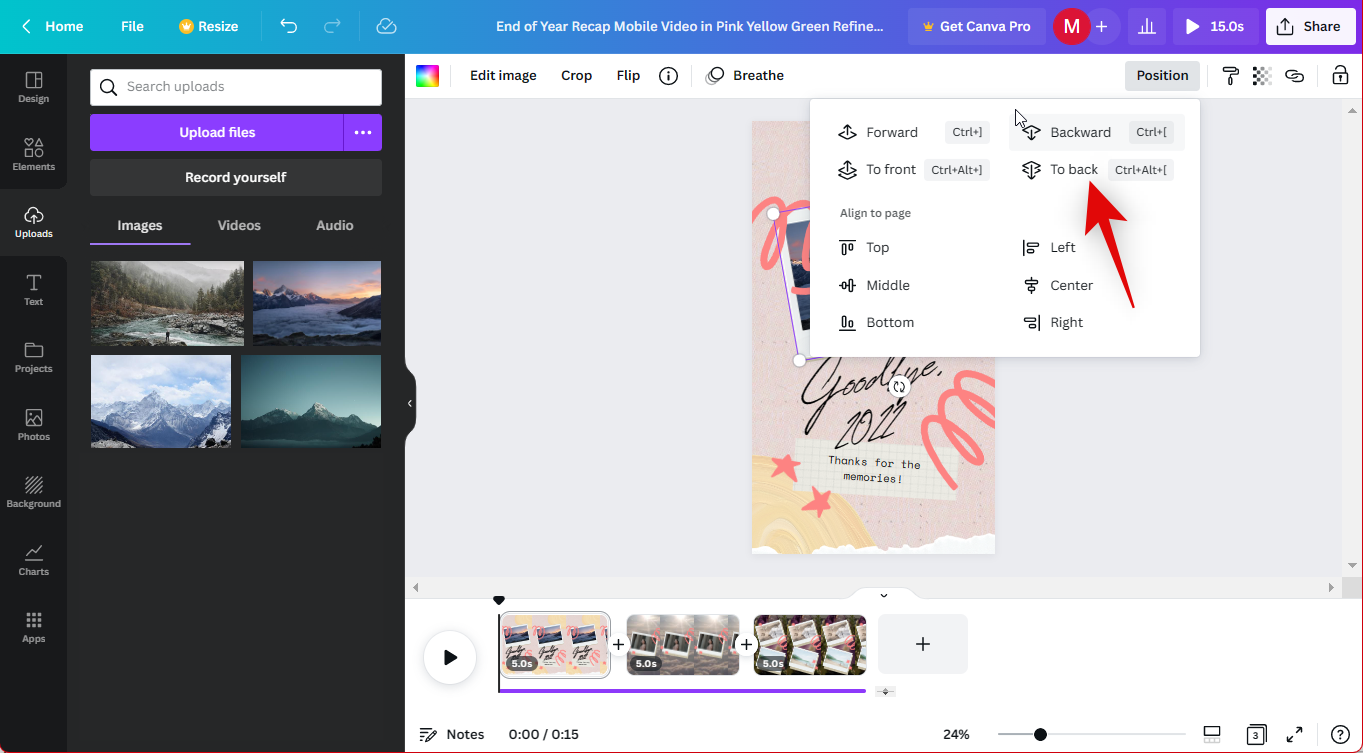Screen dimensions: 1363x753
Task: Choose Forward in Position menu
Action: [x=914, y=132]
